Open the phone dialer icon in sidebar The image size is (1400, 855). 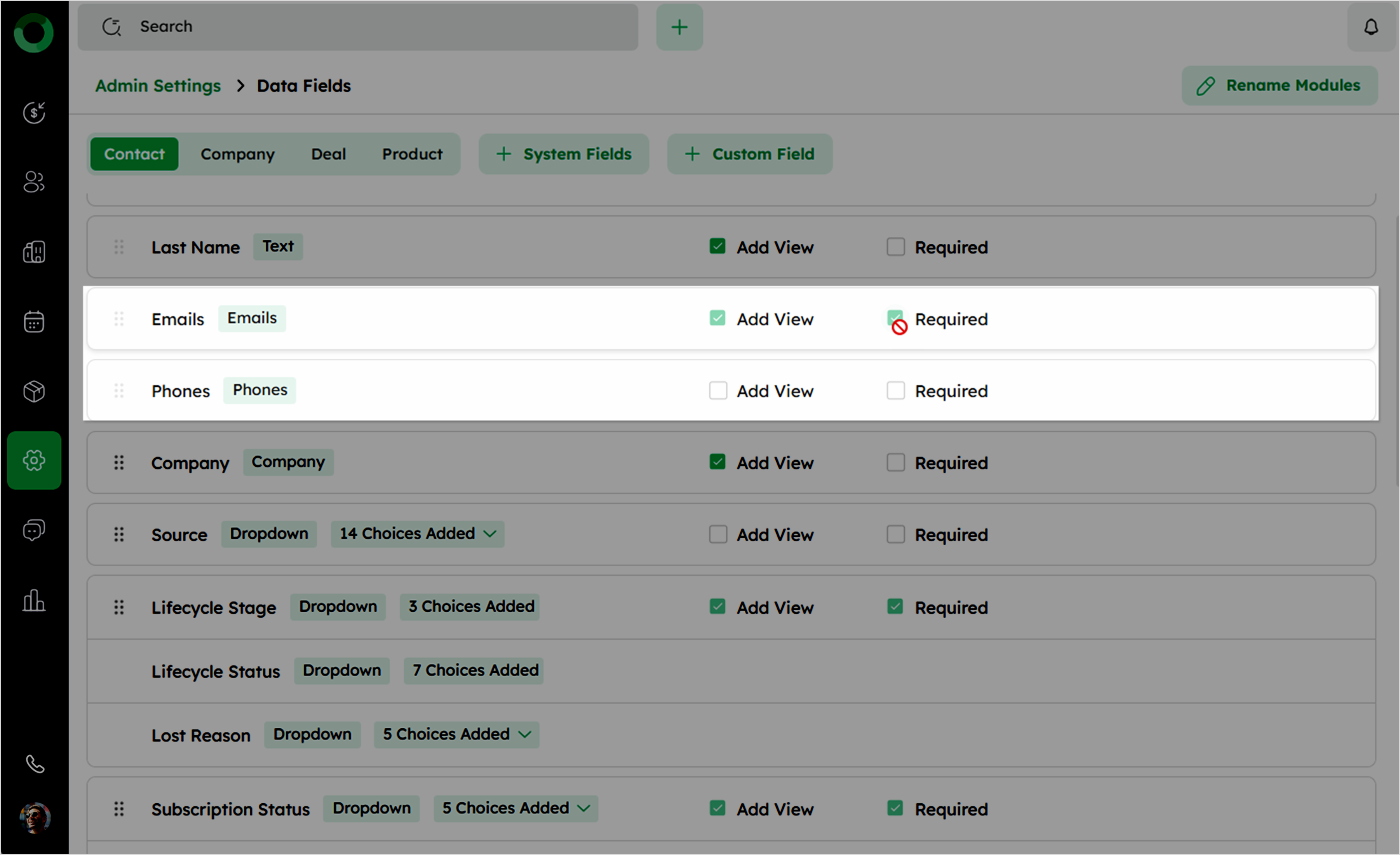35,764
